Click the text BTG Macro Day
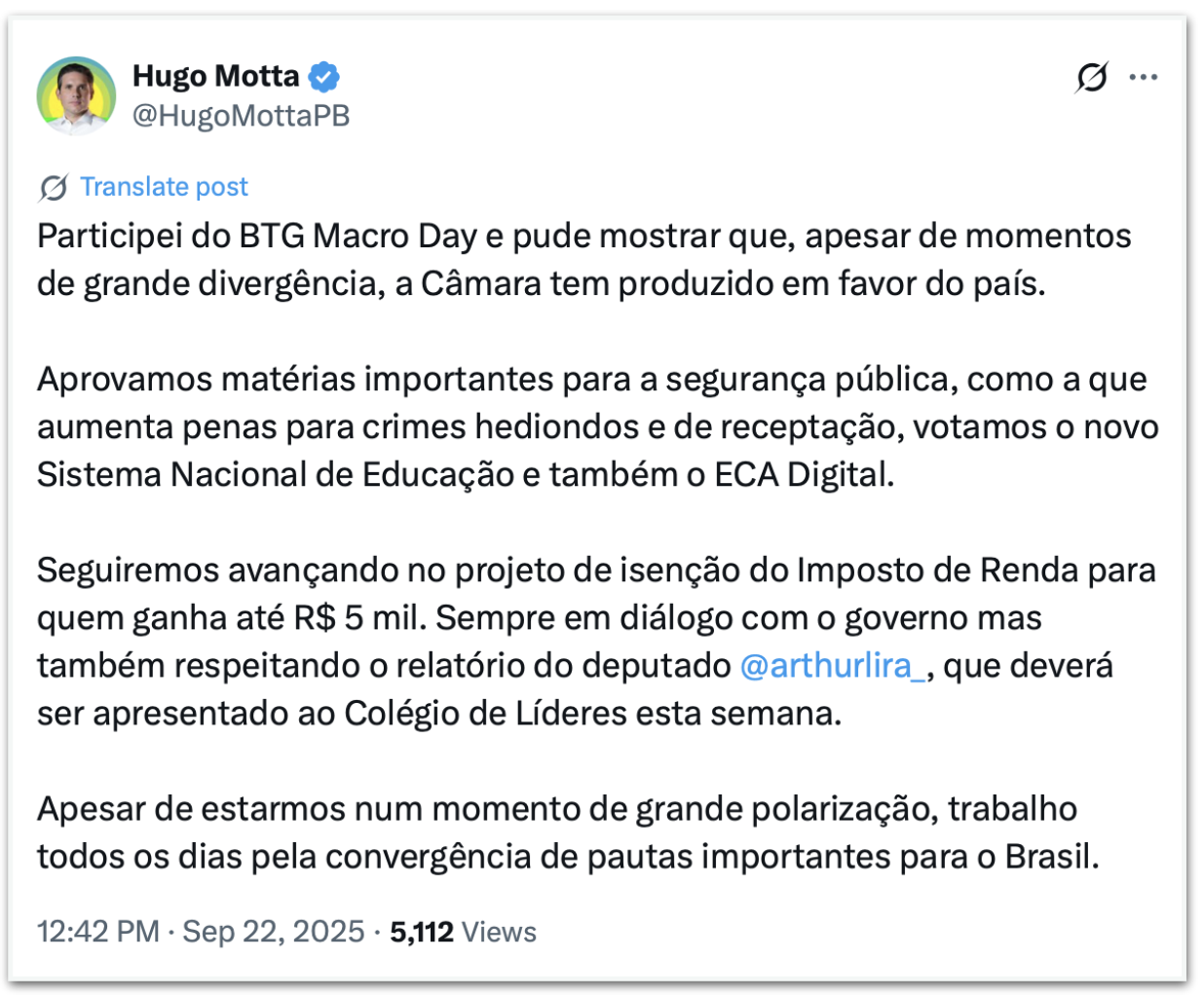The height and width of the screenshot is (997, 1204). [357, 237]
